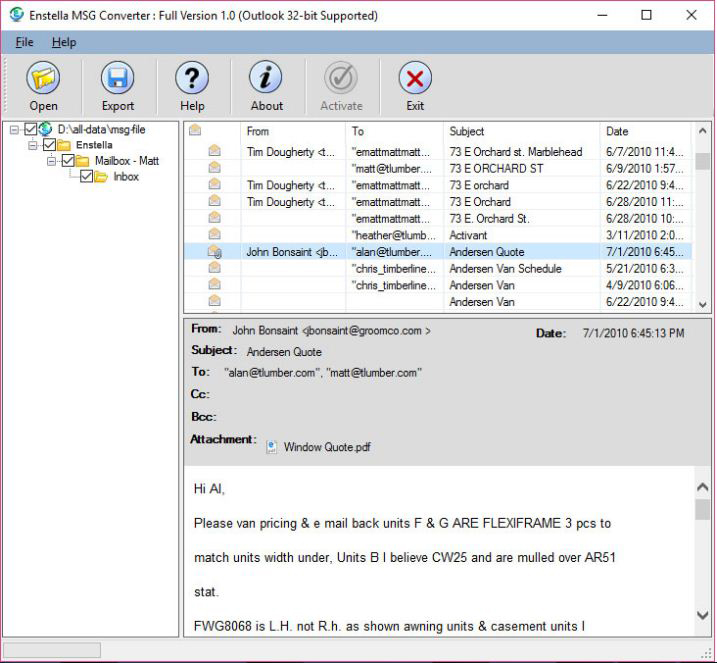
Task: Show the About info icon
Action: (266, 78)
